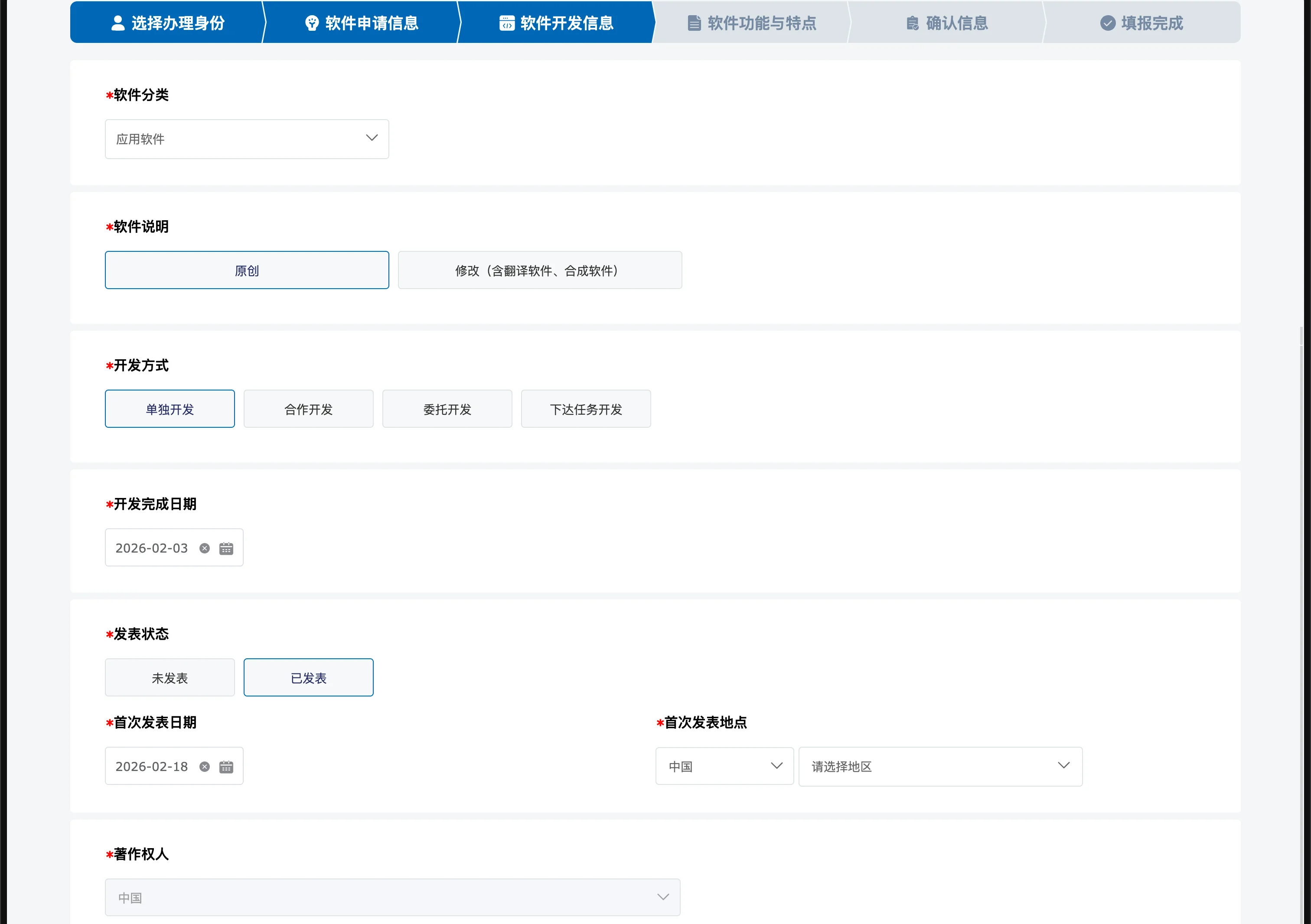Viewport: 1311px width, 924px height.
Task: Click calendar icon for 首次发表日期
Action: point(226,767)
